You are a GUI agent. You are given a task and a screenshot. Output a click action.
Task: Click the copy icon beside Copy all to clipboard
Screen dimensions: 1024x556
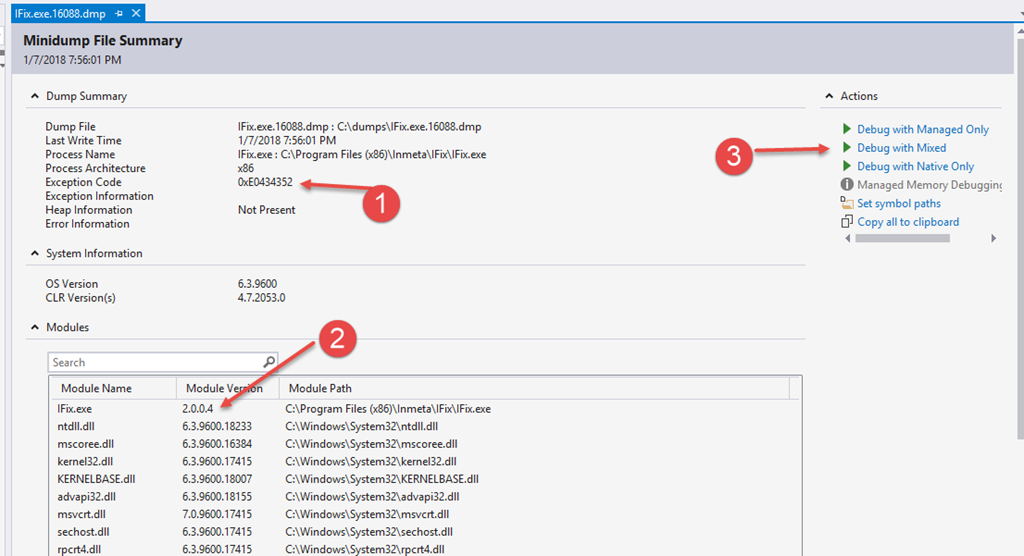tap(847, 222)
